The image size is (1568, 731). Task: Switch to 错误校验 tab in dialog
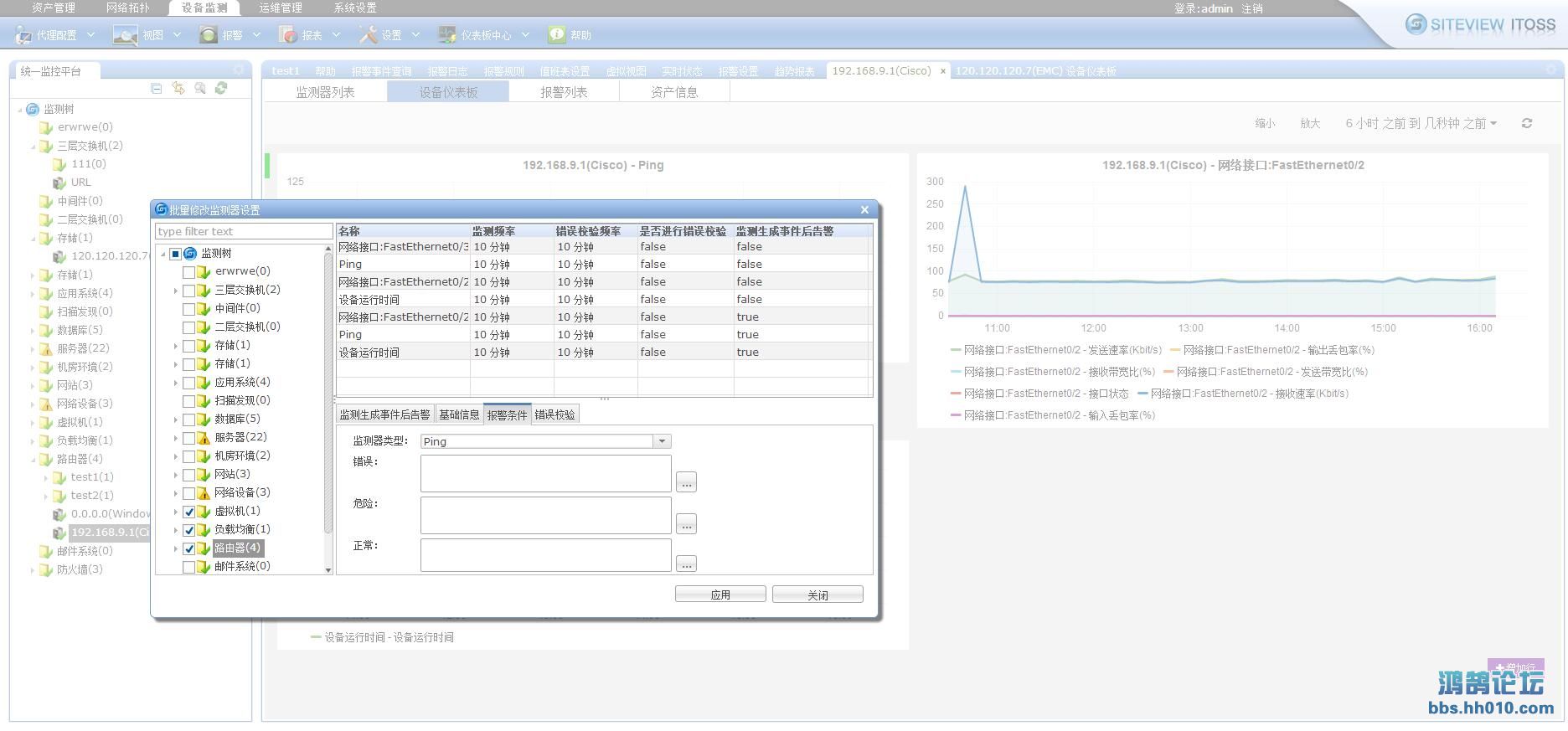click(554, 414)
